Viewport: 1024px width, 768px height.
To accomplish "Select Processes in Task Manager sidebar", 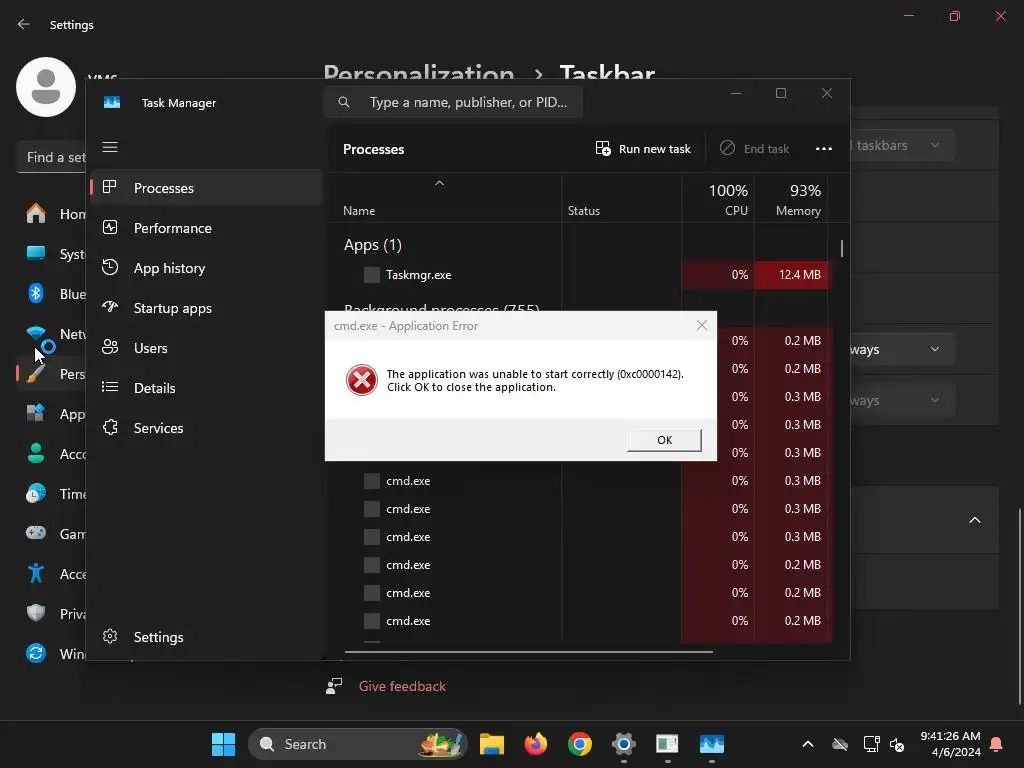I will tap(206, 188).
